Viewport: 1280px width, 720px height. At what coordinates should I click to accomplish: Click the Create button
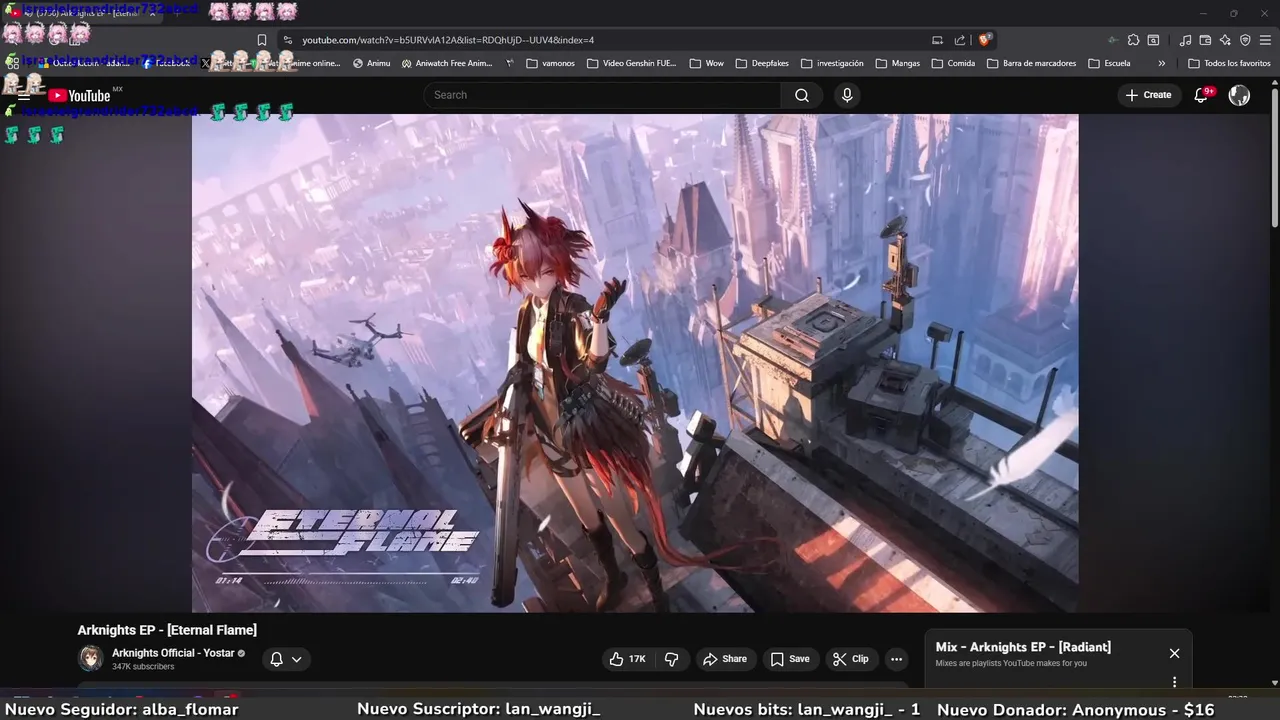click(x=1148, y=95)
